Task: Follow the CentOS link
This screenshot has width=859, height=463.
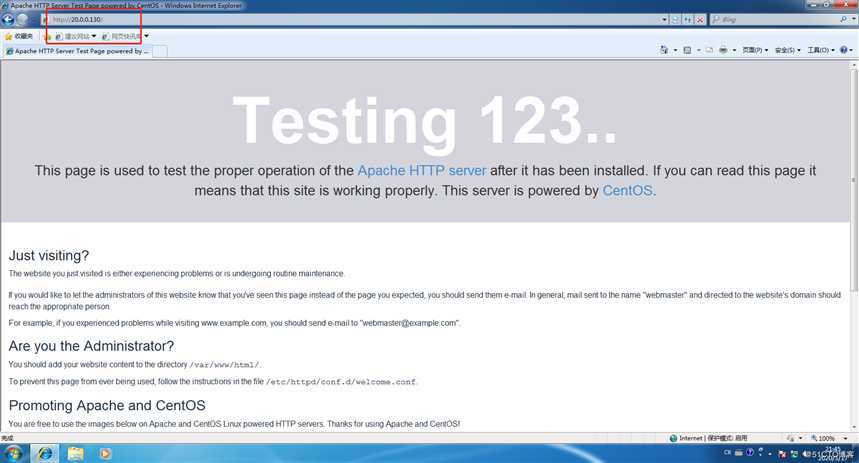Action: click(x=627, y=191)
